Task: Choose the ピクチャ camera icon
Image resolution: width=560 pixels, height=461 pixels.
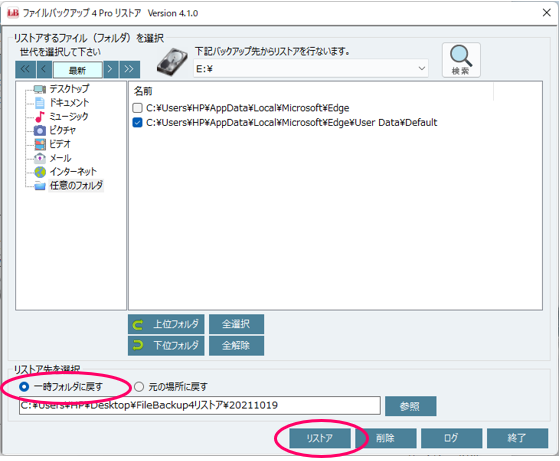Action: pyautogui.click(x=40, y=130)
